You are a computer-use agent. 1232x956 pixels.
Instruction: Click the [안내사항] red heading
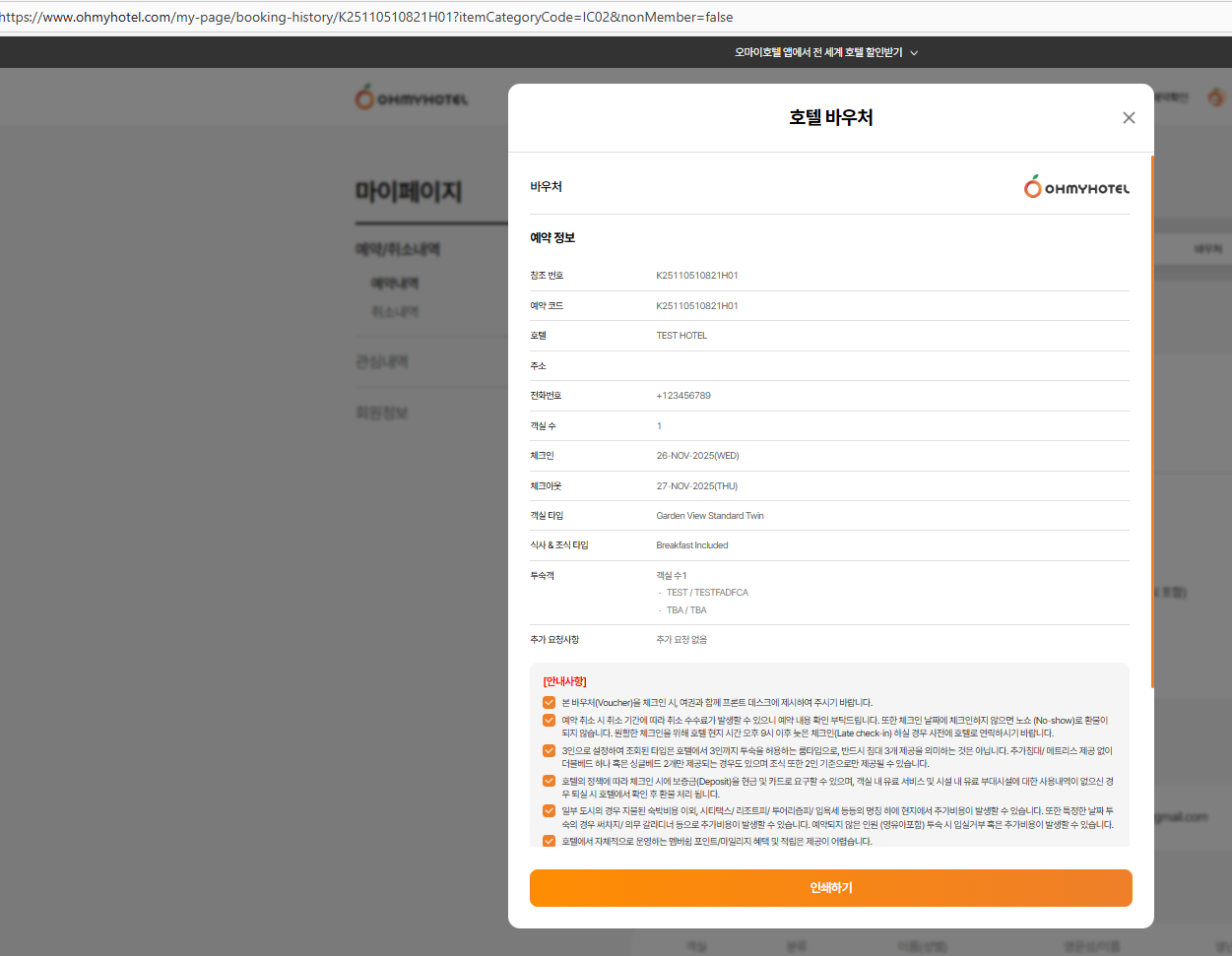tap(564, 681)
